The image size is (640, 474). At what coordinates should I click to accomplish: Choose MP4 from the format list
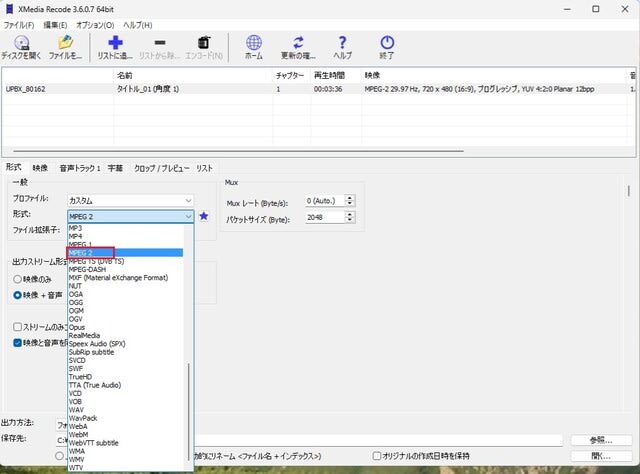125,236
